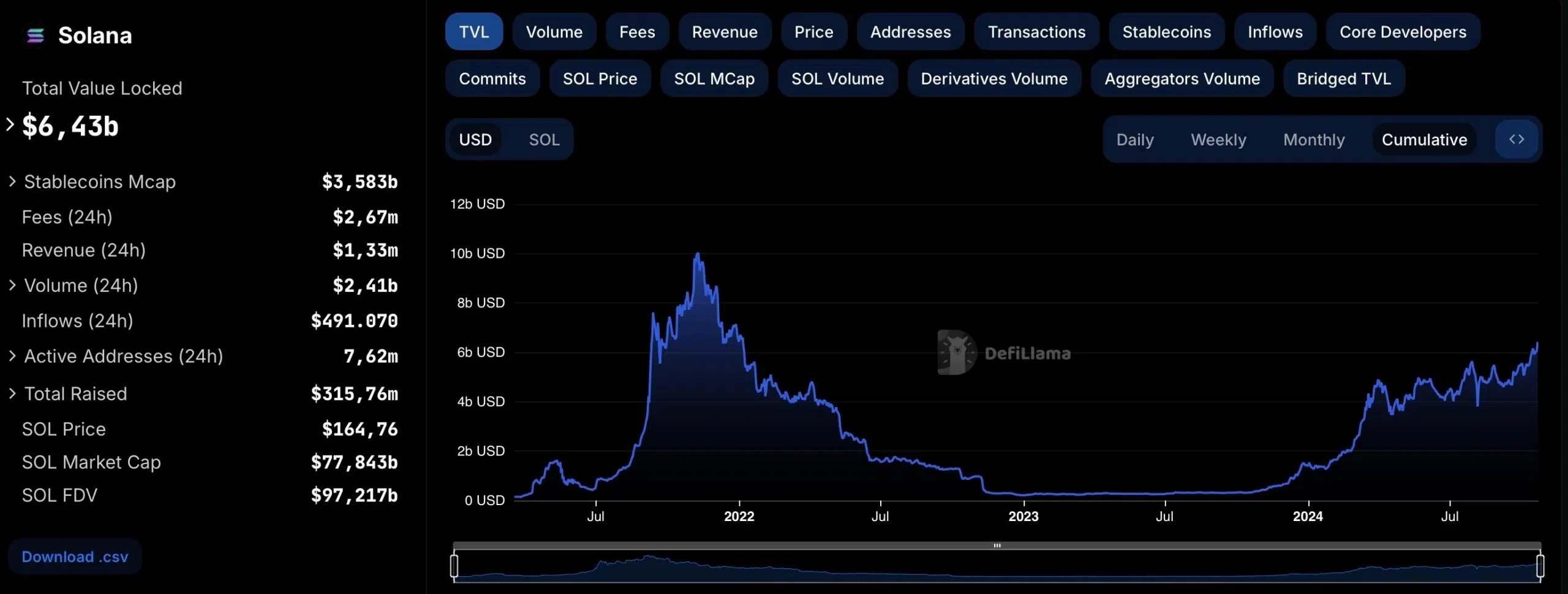Expand the Total Value Locked breakdown
Image resolution: width=1568 pixels, height=594 pixels.
point(10,124)
